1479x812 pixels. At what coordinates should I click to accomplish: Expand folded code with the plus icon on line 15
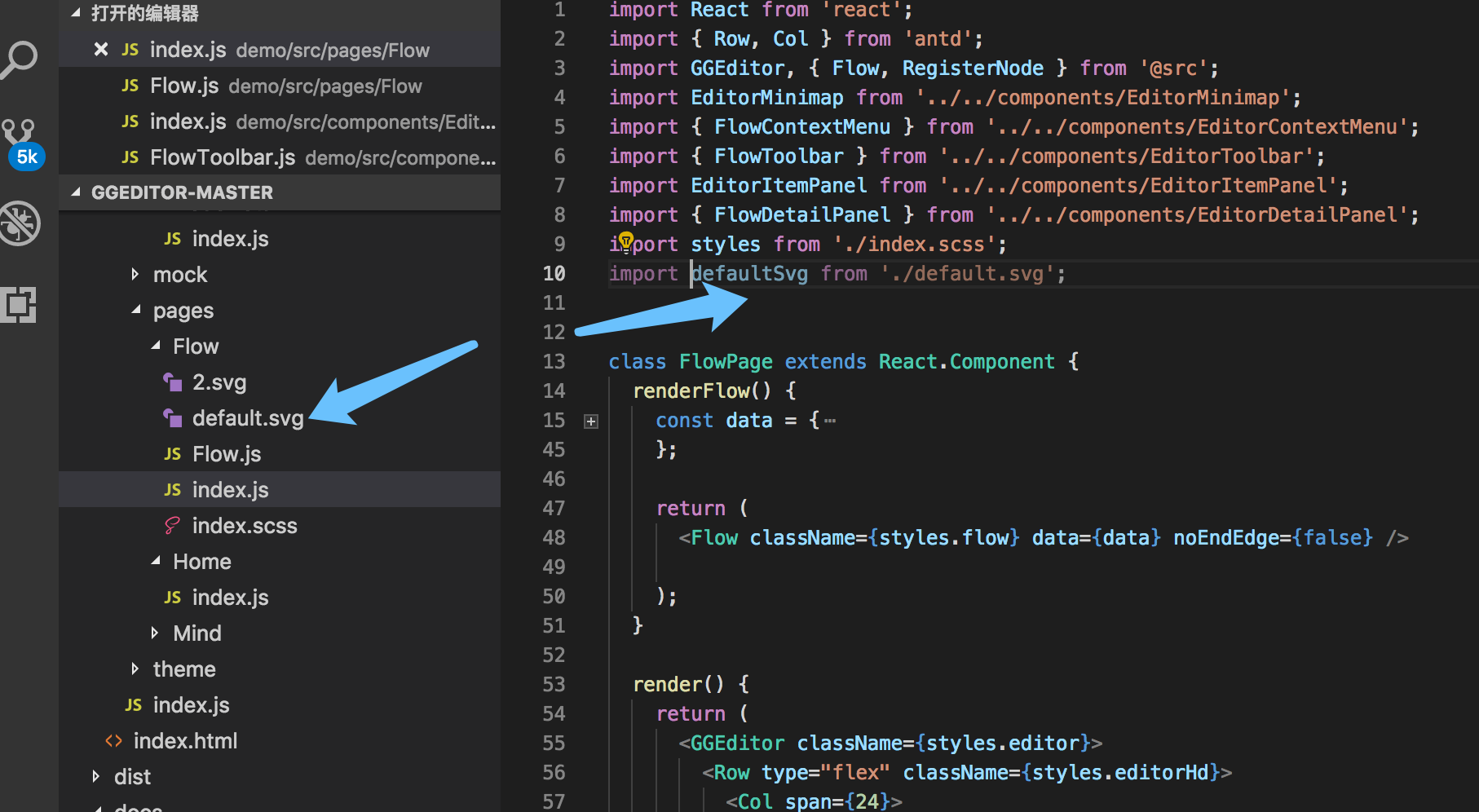pyautogui.click(x=590, y=421)
